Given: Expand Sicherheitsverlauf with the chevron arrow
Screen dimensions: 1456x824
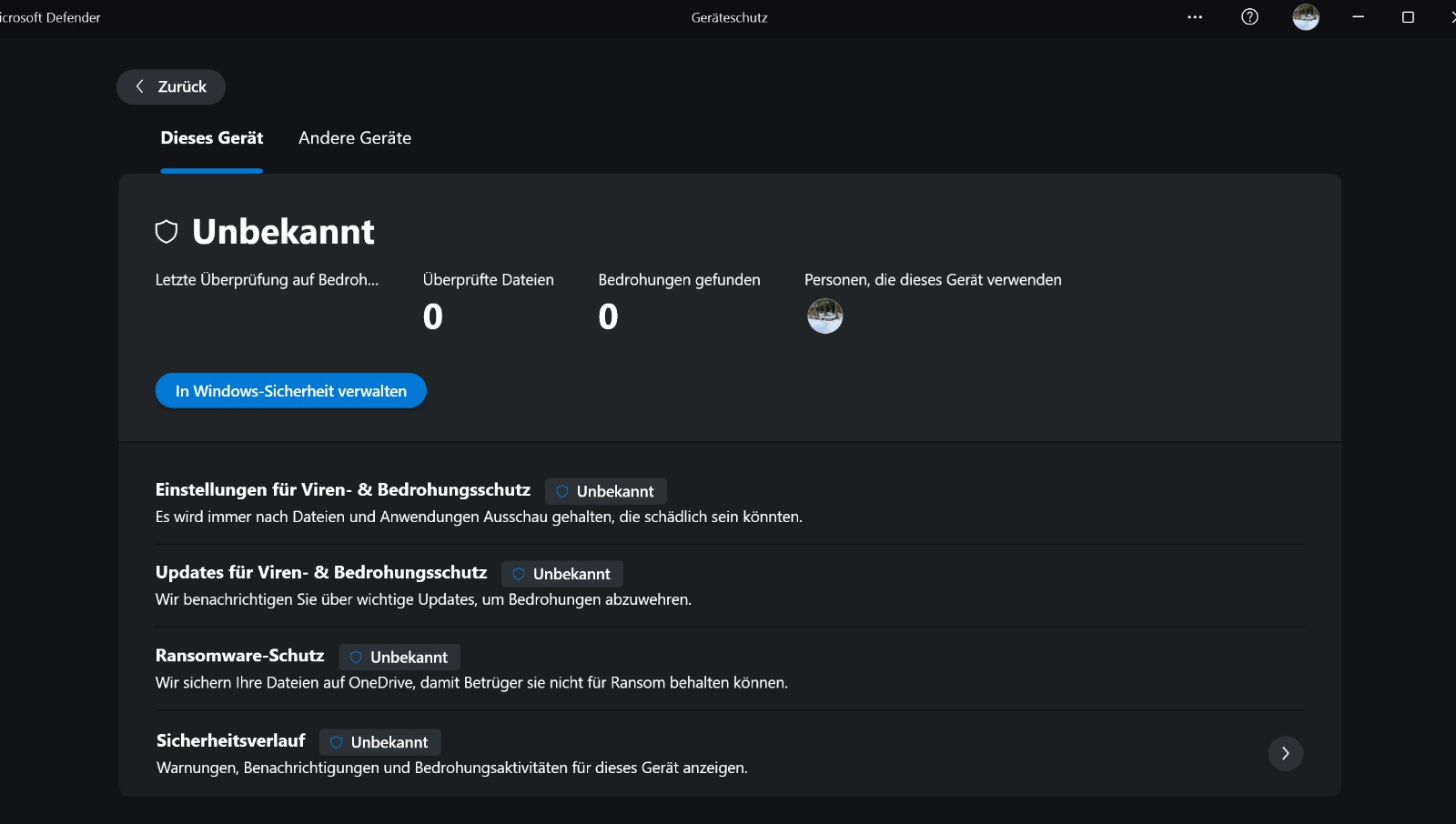Looking at the screenshot, I should pyautogui.click(x=1285, y=753).
